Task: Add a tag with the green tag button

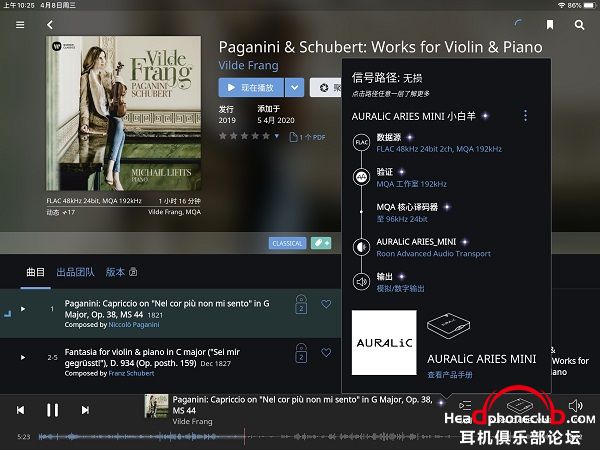Action: pos(321,243)
